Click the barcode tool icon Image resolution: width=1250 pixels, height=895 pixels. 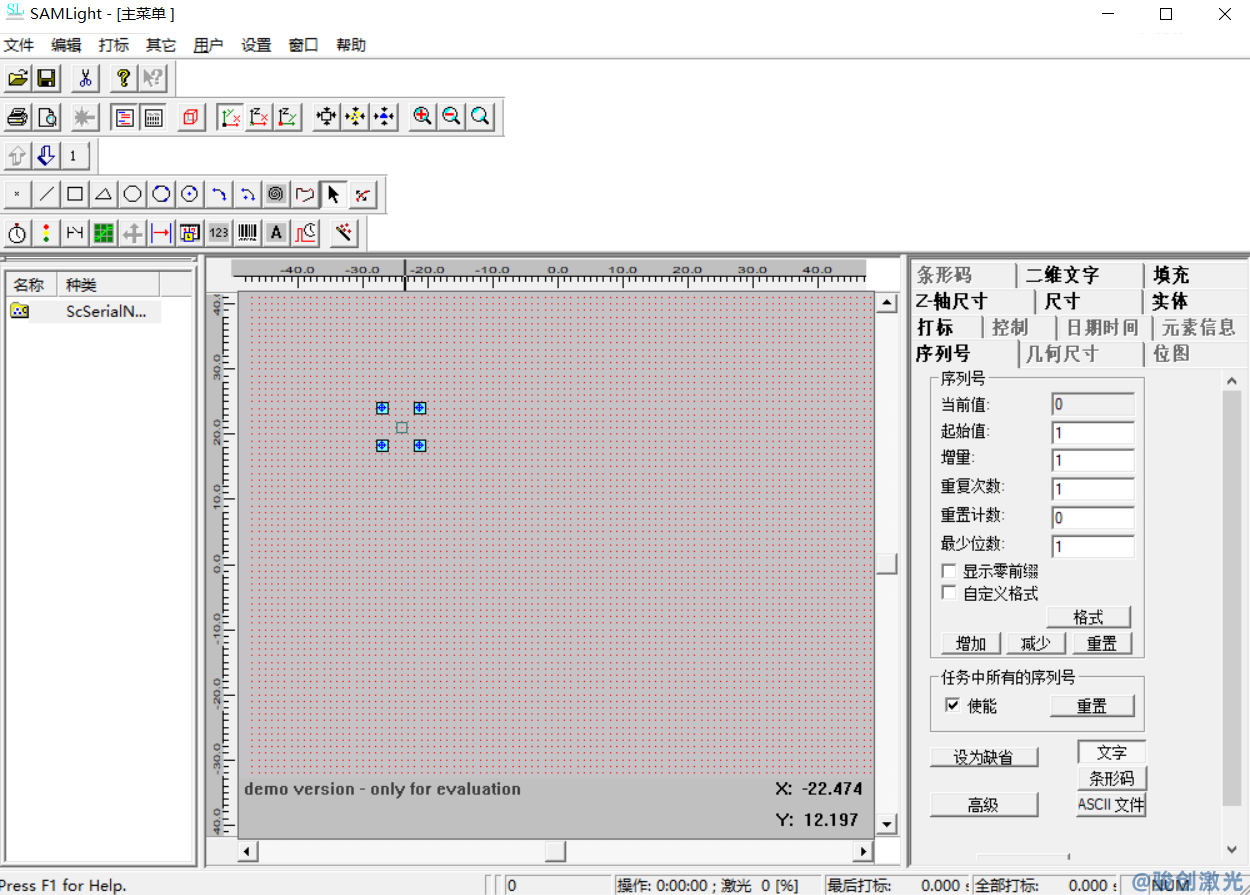[x=247, y=233]
